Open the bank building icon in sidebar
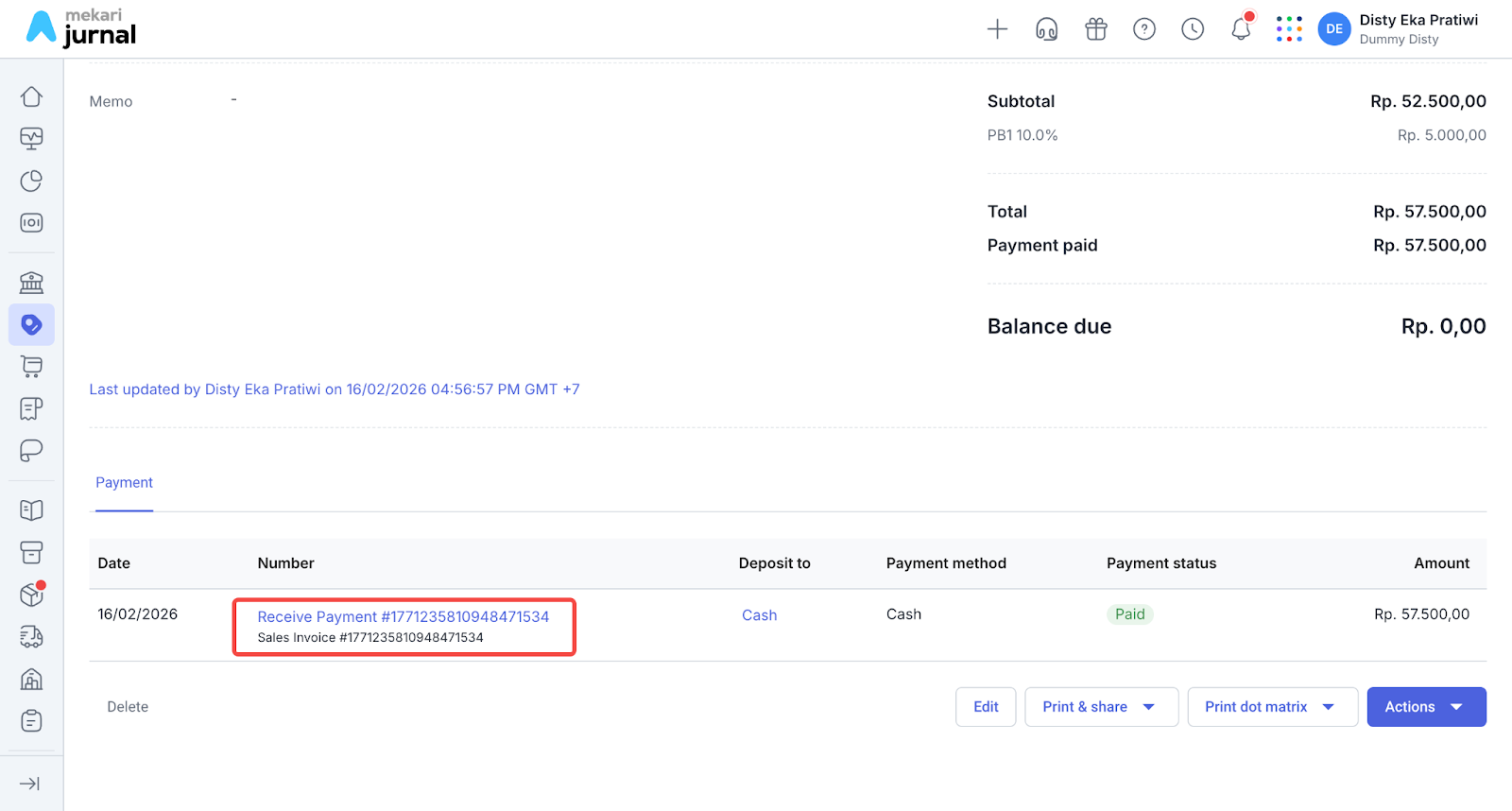The width and height of the screenshot is (1512, 811). pyautogui.click(x=31, y=283)
